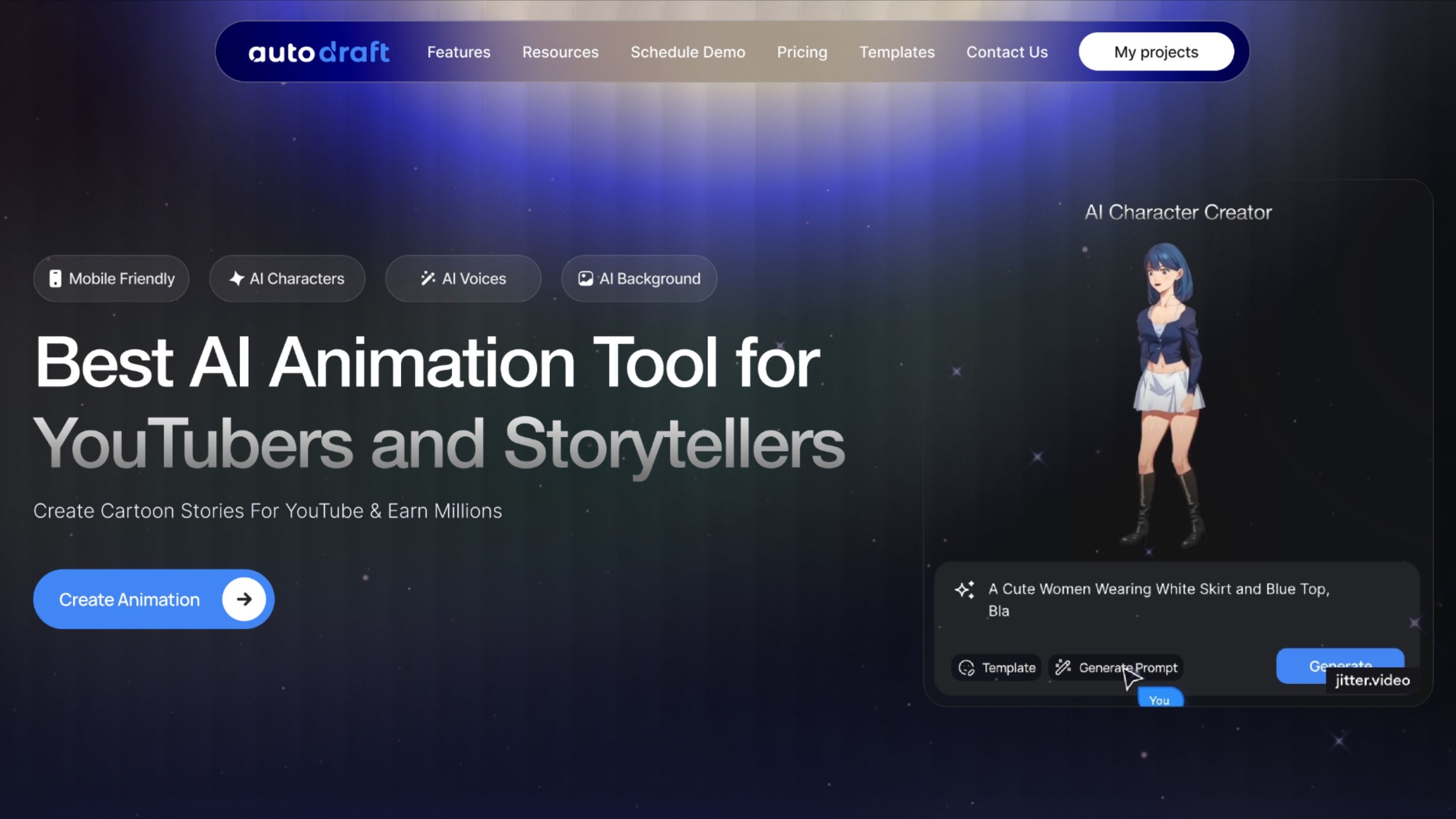This screenshot has width=1456, height=819.
Task: Click the Create Animation button label
Action: coord(129,600)
